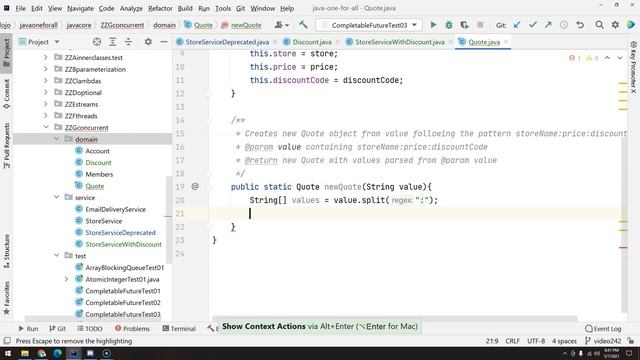Select EmailDeliveryService in the tree
The height and width of the screenshot is (360, 640).
point(116,209)
